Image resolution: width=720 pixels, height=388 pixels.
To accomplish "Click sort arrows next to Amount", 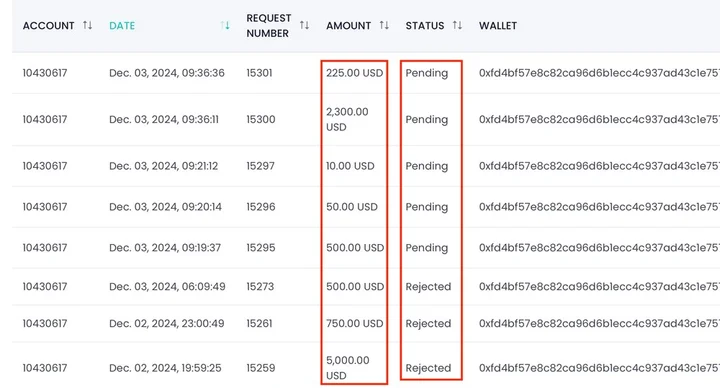I will pos(384,25).
